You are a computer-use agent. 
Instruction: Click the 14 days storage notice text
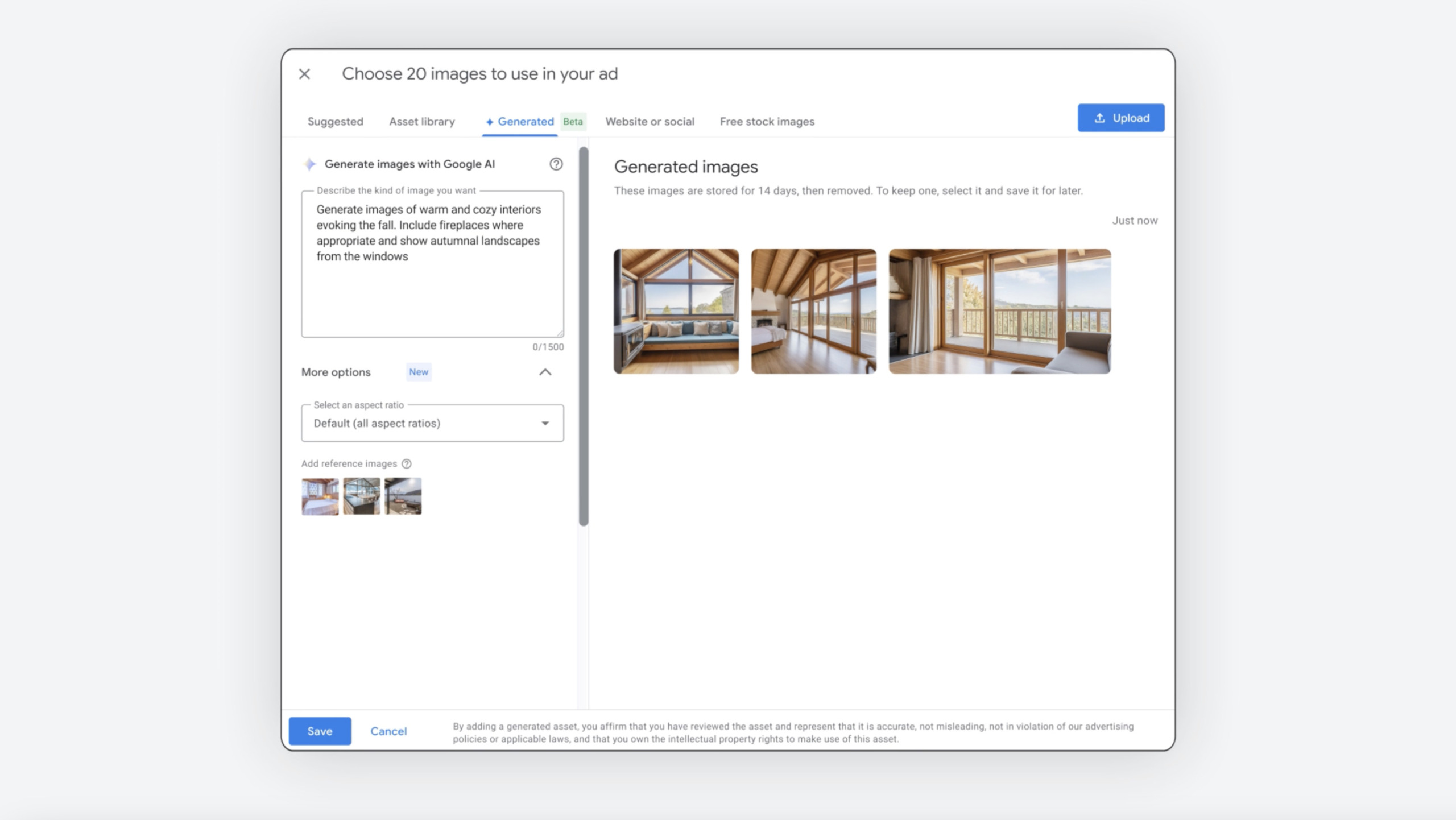(848, 191)
